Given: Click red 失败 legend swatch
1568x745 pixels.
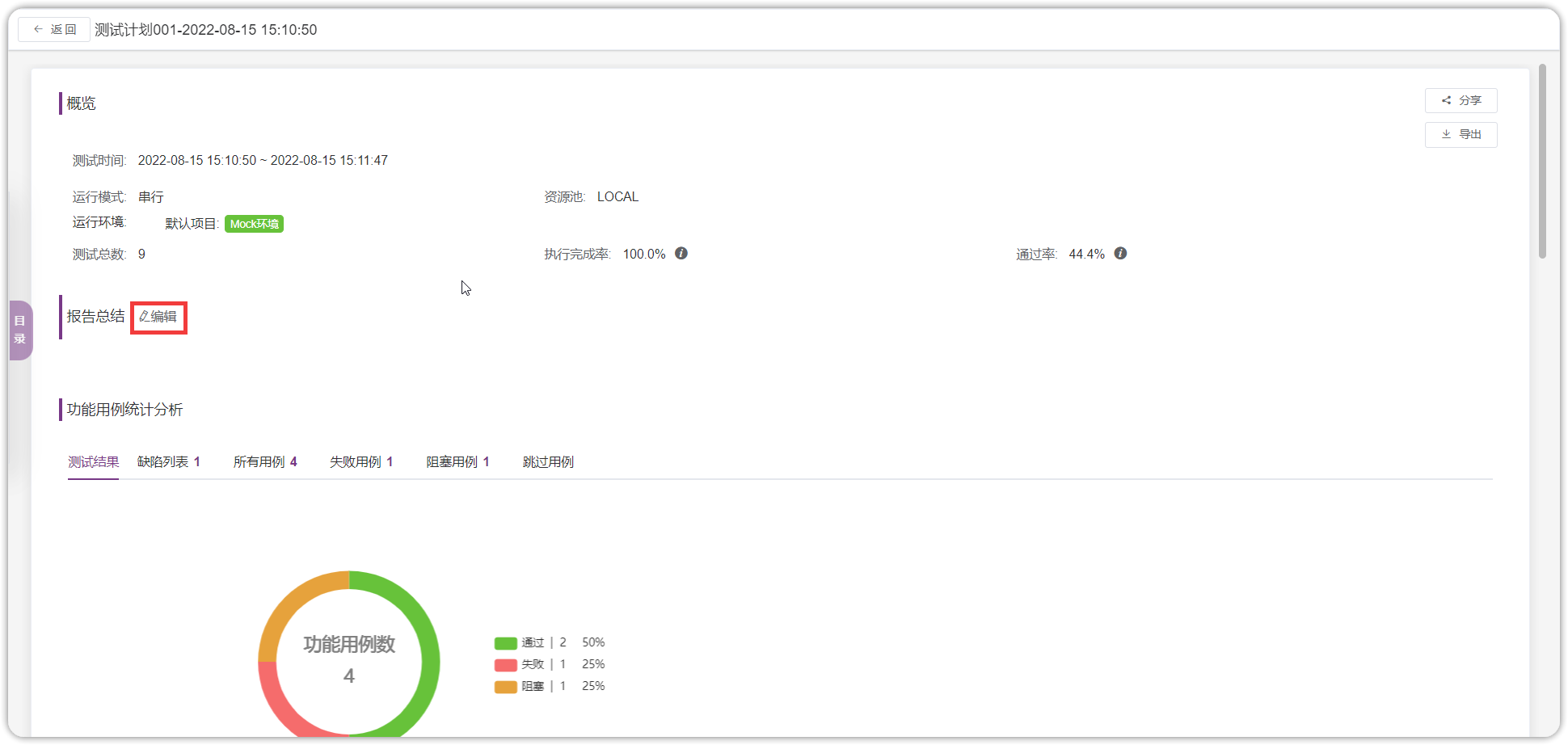Looking at the screenshot, I should 506,665.
